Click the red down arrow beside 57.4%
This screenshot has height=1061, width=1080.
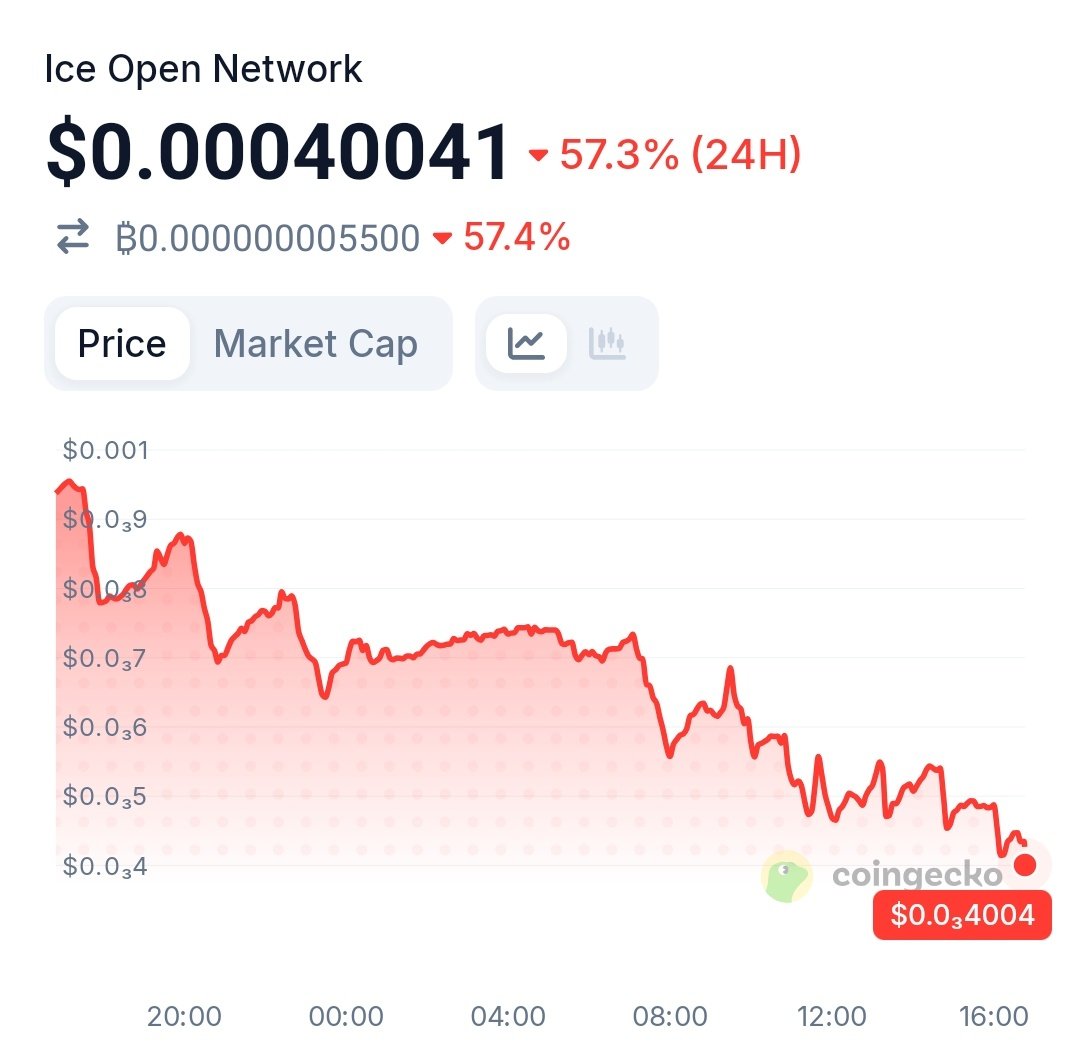tap(442, 239)
